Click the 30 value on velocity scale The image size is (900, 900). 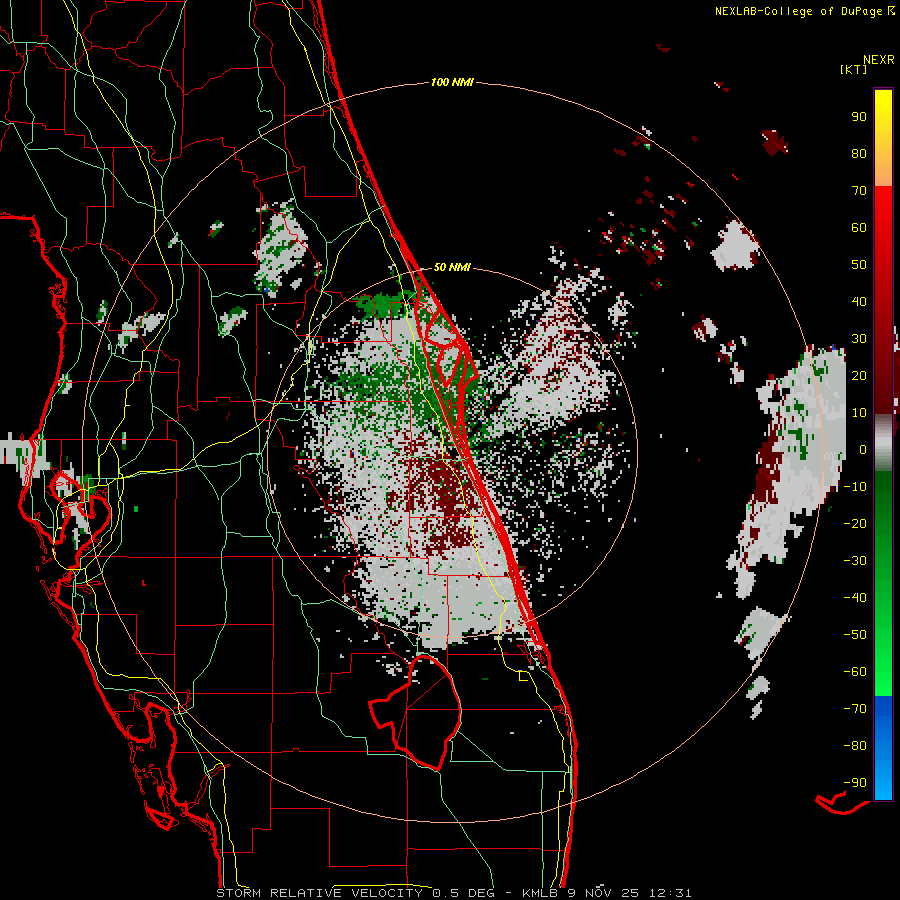pyautogui.click(x=859, y=339)
